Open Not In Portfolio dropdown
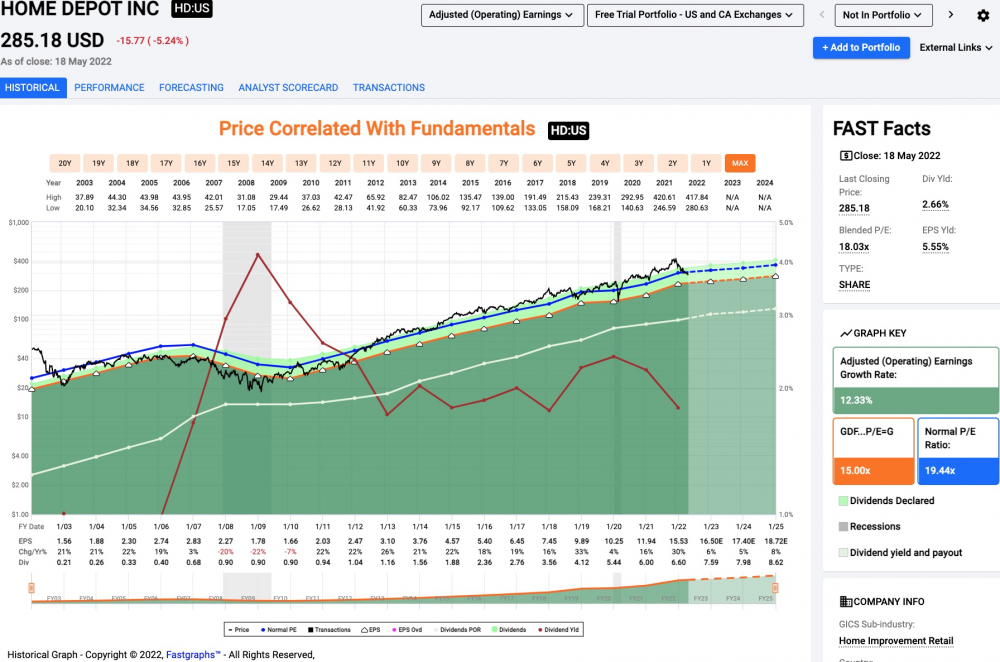Viewport: 1000px width, 662px height. tap(883, 15)
